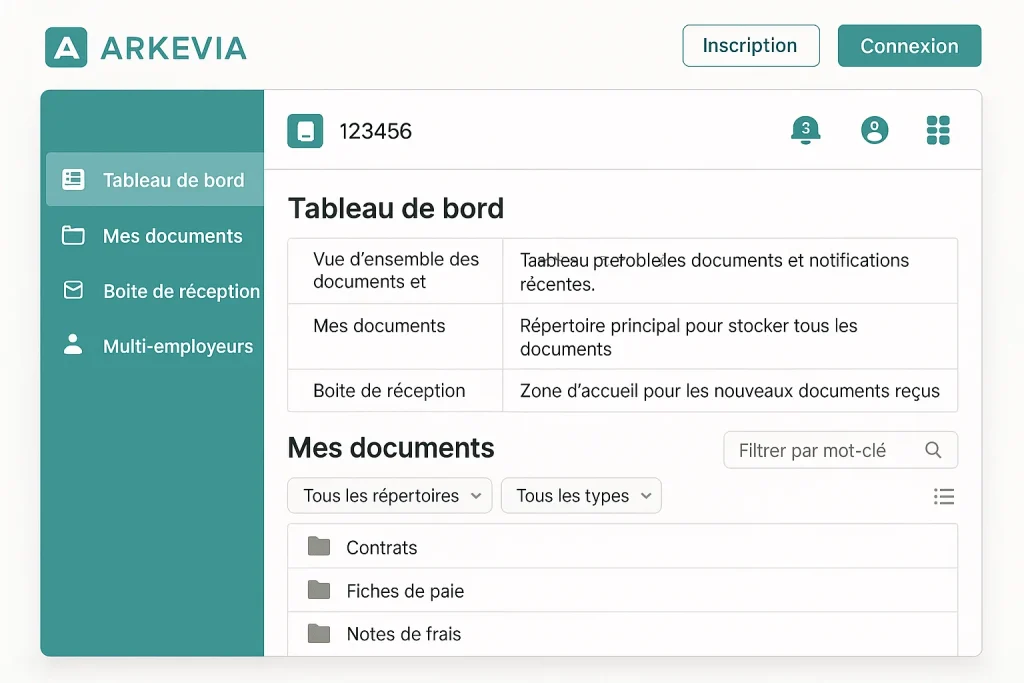Switch to list view icon

tap(943, 497)
